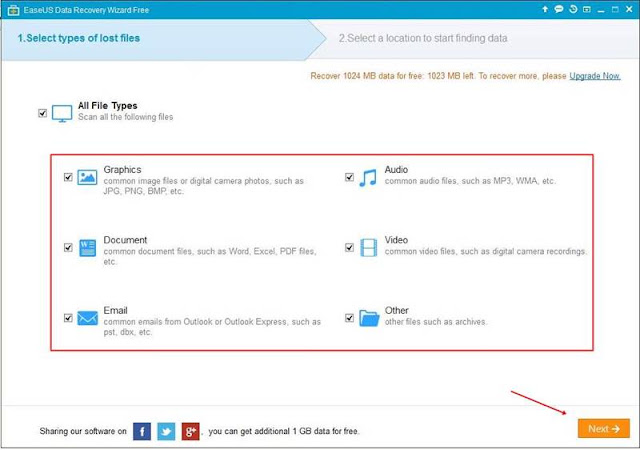The height and width of the screenshot is (450, 640).
Task: Click the Email label text
Action: coord(116,310)
